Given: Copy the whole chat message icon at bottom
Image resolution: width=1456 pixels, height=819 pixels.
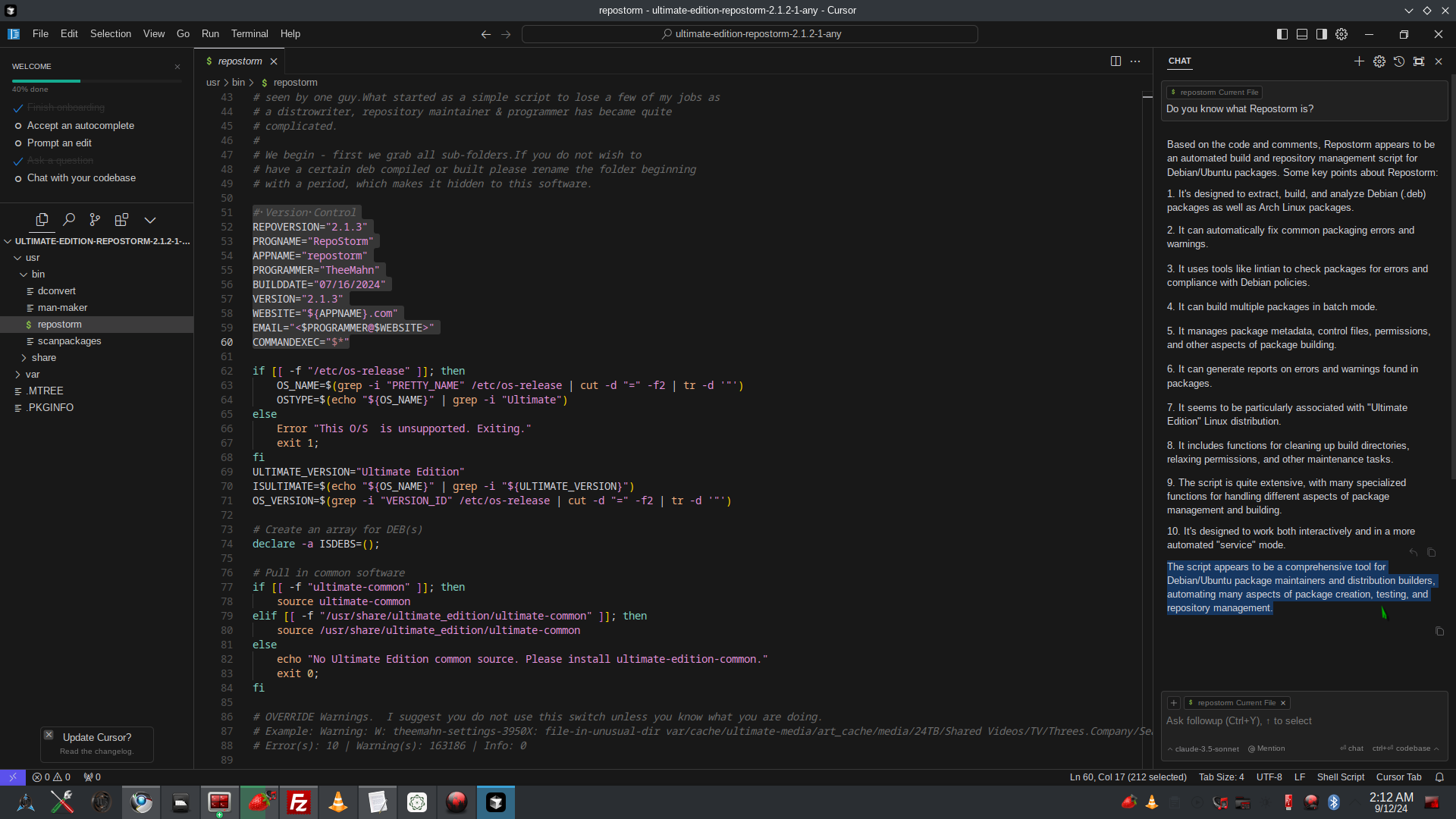Looking at the screenshot, I should point(1439,632).
